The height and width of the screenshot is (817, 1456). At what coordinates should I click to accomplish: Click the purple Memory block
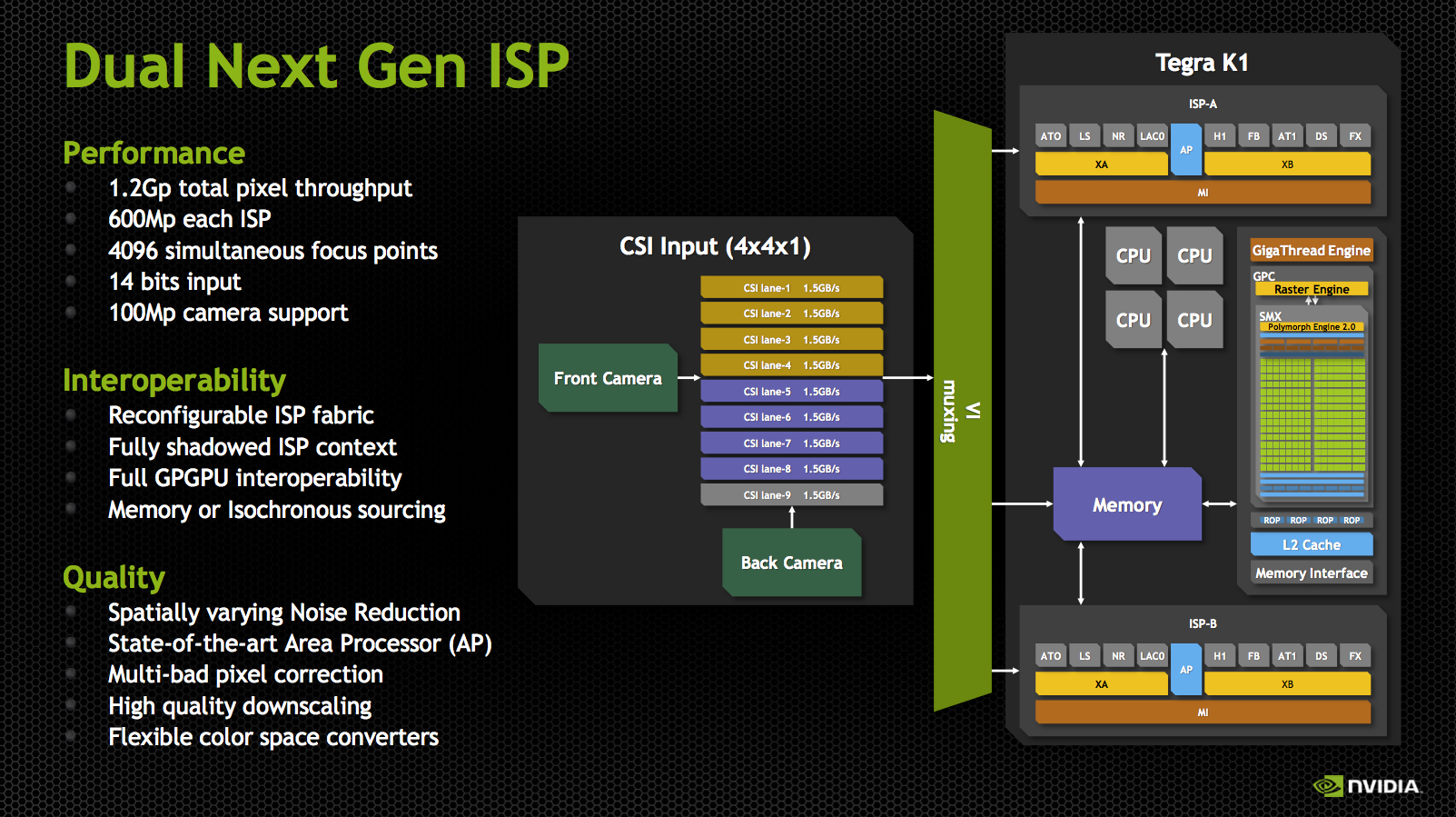point(1127,504)
